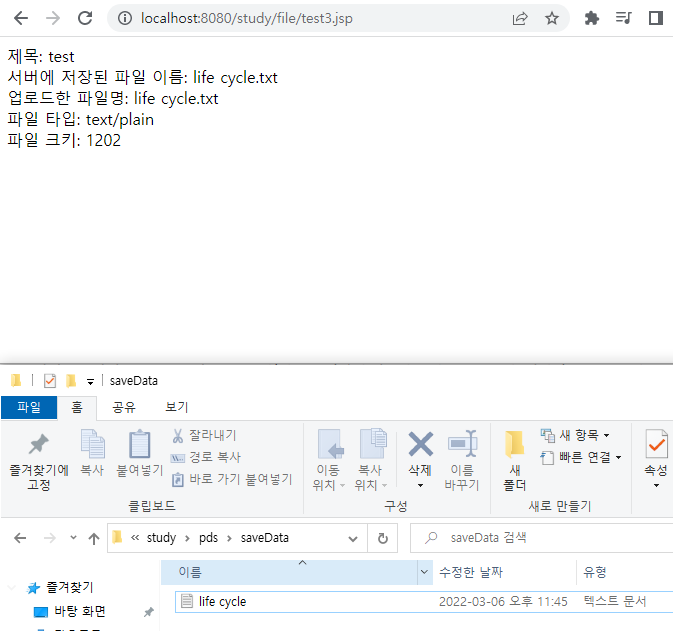The width and height of the screenshot is (673, 631).
Task: Open the 이동 위치 move-to dropdown
Action: point(329,460)
